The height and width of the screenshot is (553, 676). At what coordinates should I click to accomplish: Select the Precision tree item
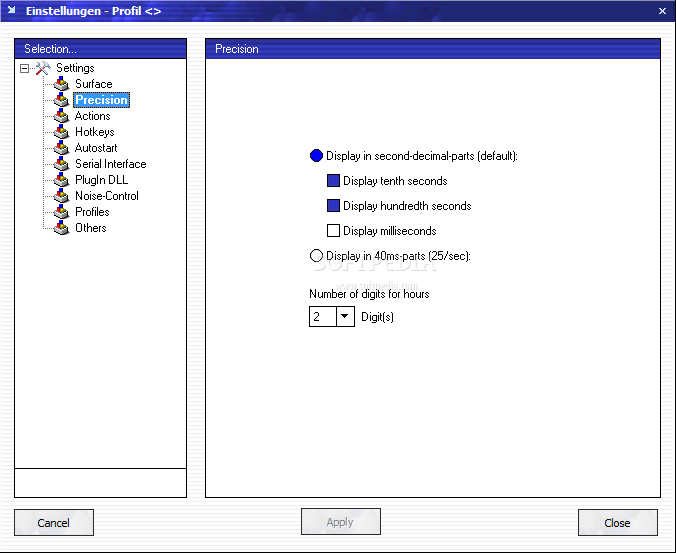[x=102, y=100]
